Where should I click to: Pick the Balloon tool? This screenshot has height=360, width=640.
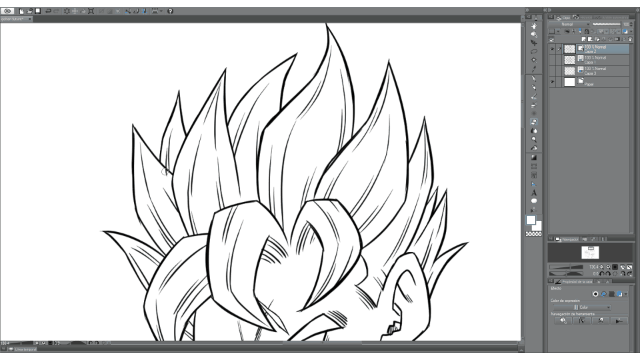[x=534, y=201]
